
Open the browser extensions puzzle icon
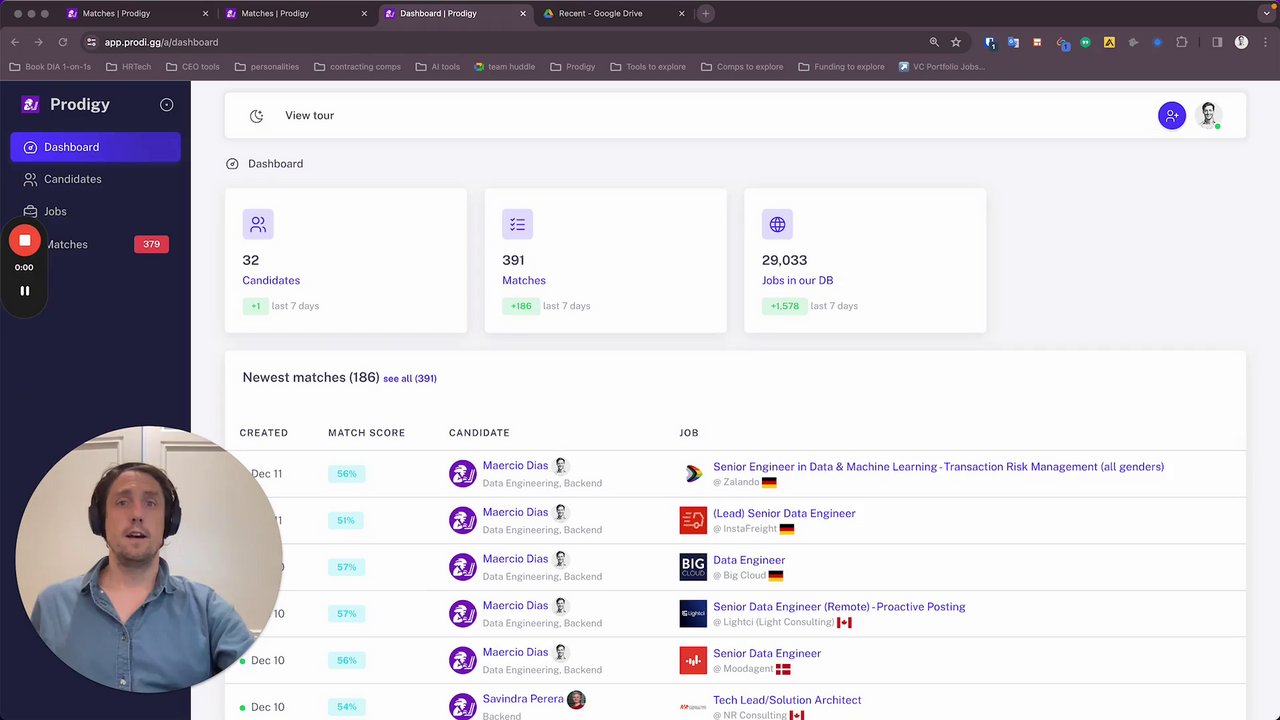1182,42
